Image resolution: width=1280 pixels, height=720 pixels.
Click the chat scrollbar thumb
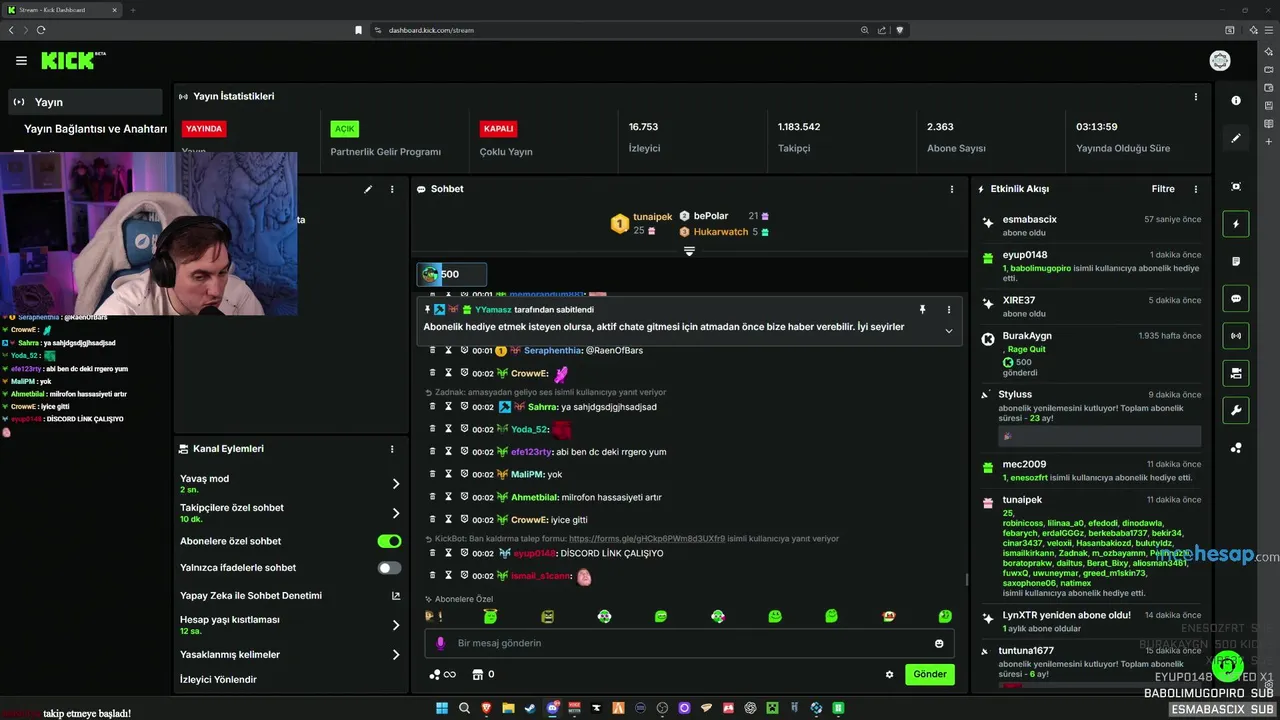coord(966,579)
